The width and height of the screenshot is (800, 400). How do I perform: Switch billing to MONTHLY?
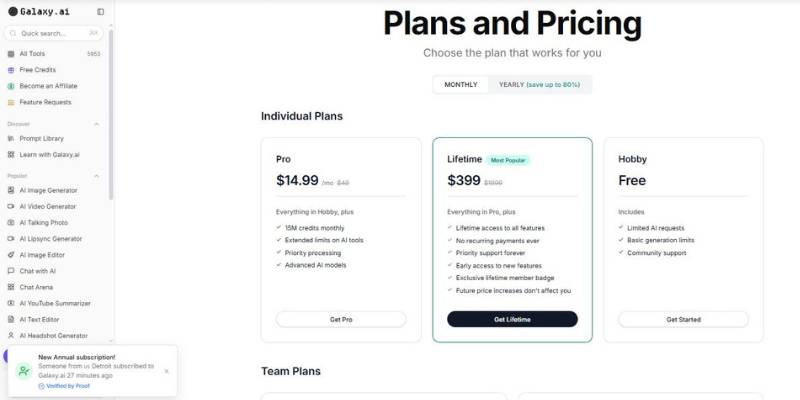pyautogui.click(x=461, y=85)
